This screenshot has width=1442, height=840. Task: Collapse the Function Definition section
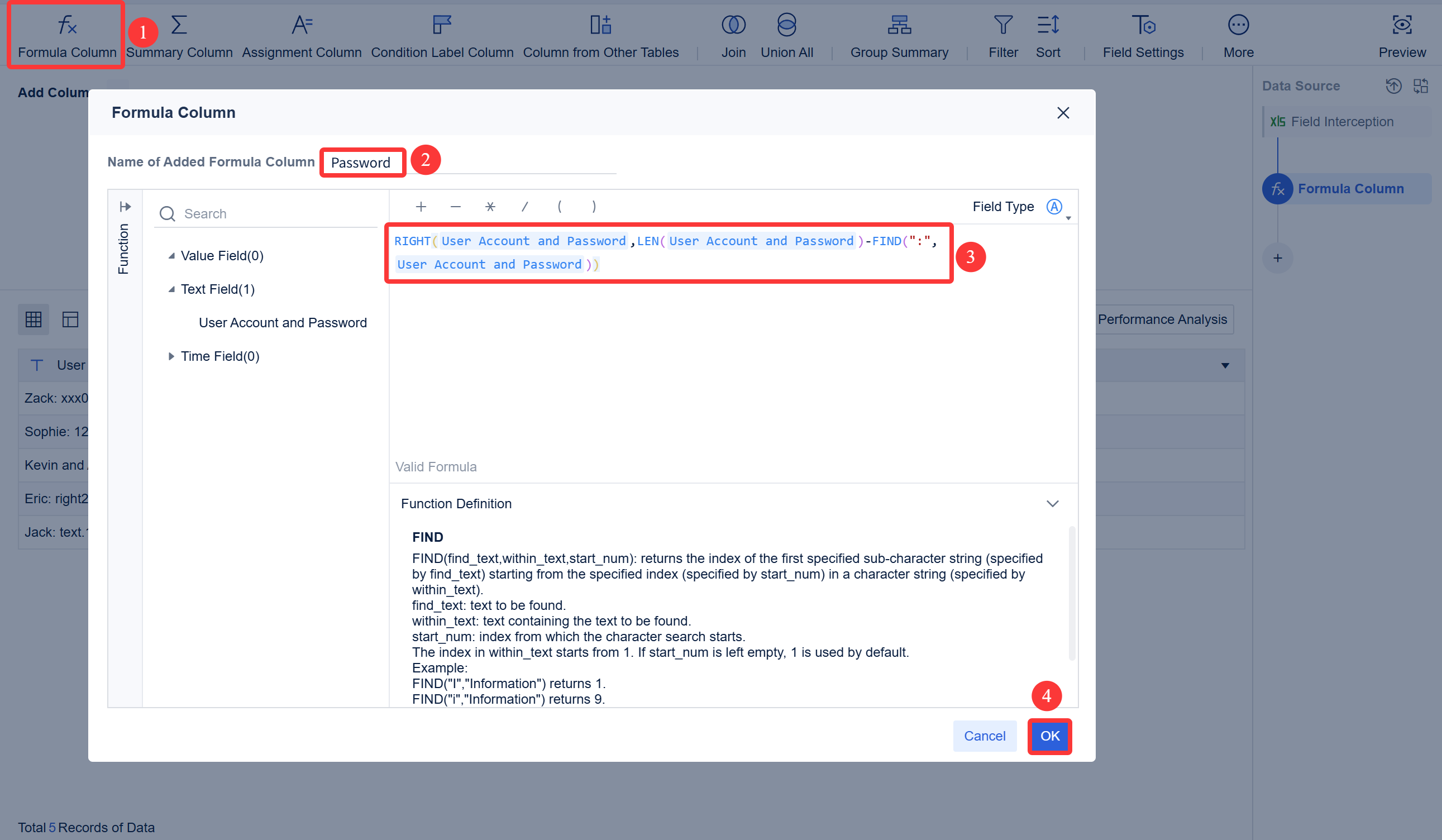pyautogui.click(x=1053, y=504)
